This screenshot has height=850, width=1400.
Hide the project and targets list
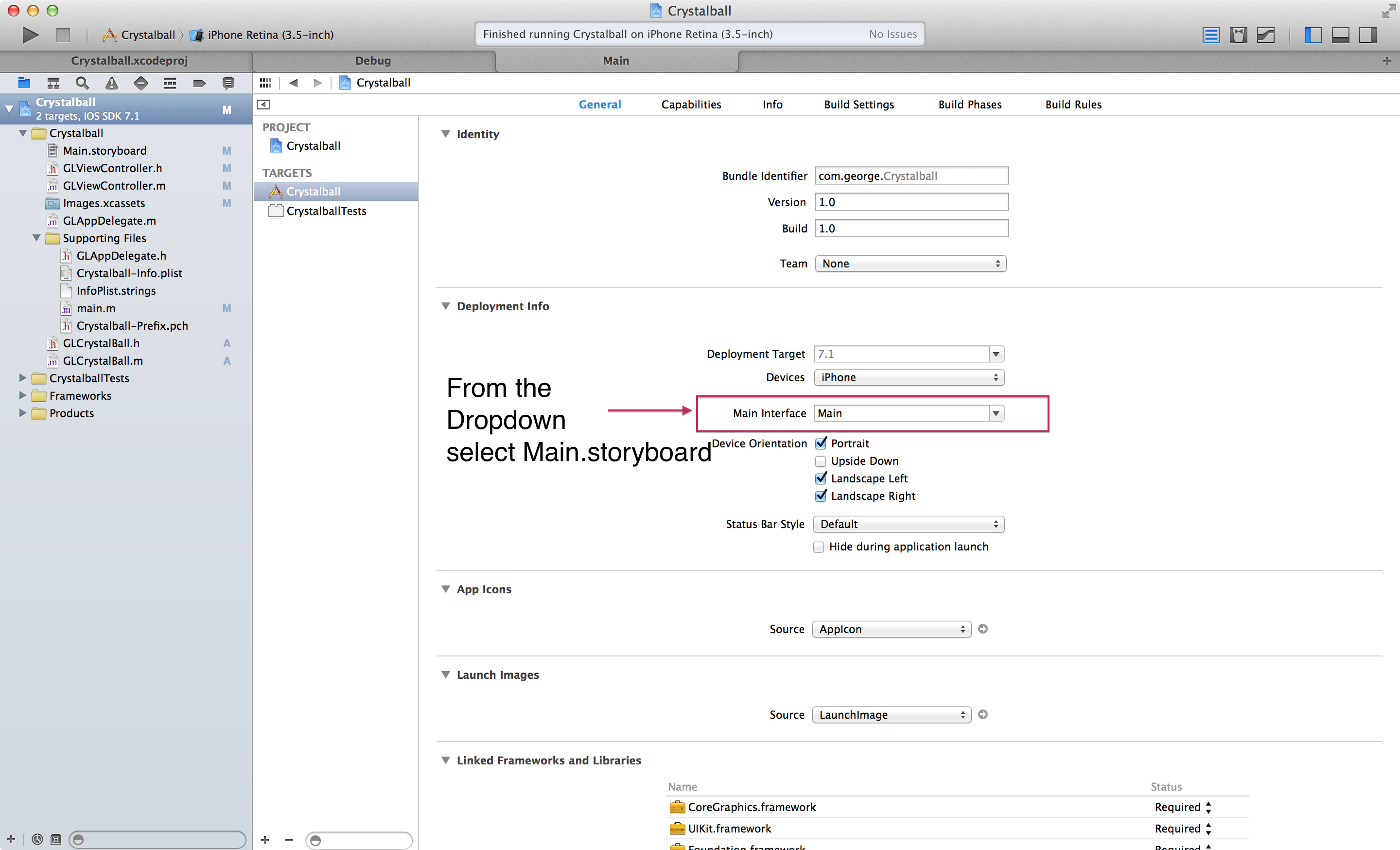pyautogui.click(x=263, y=105)
